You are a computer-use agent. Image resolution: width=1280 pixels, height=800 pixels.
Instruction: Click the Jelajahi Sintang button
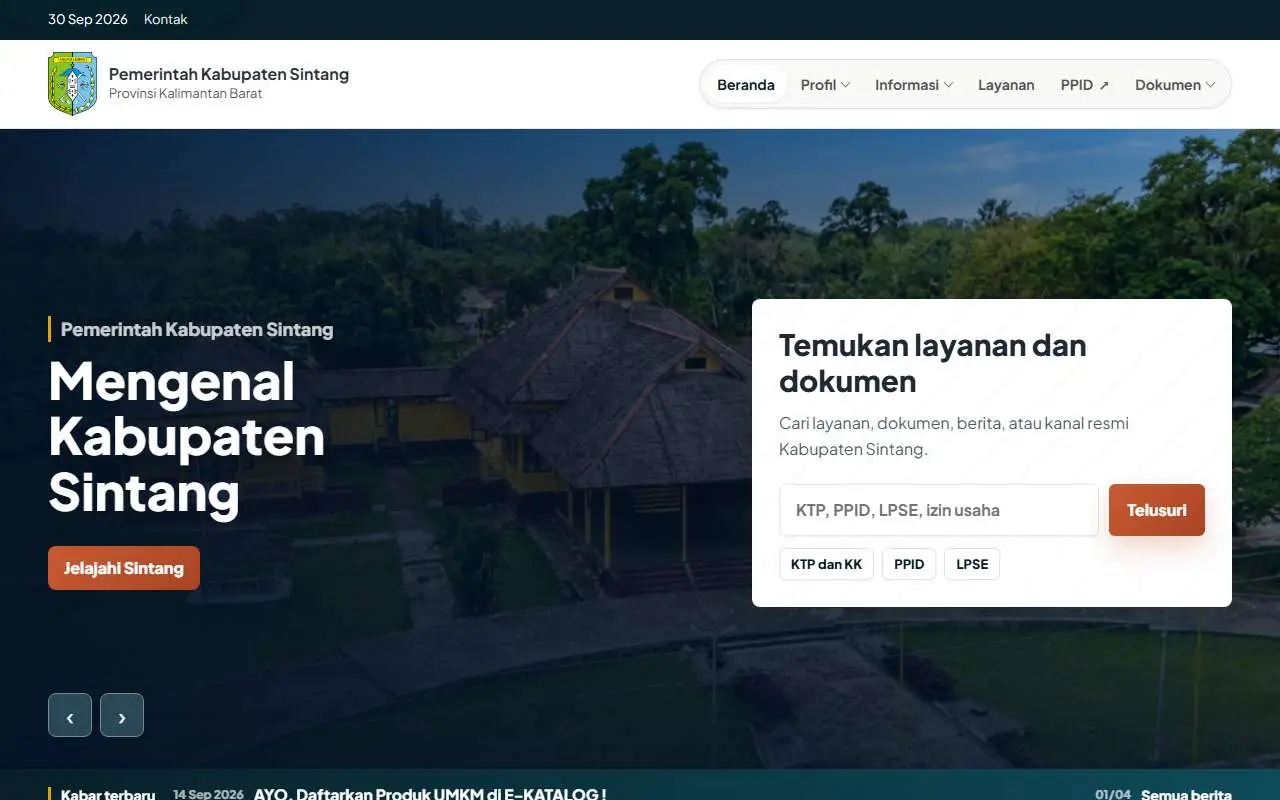[x=124, y=568]
